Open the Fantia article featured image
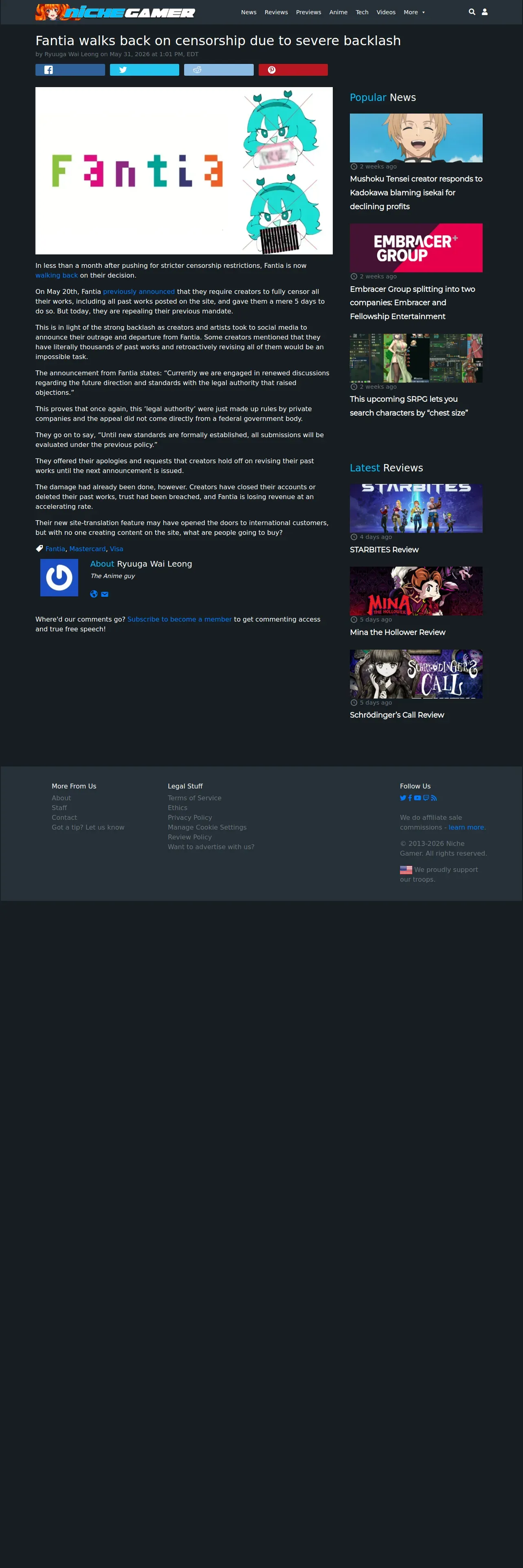523x1568 pixels. (184, 171)
